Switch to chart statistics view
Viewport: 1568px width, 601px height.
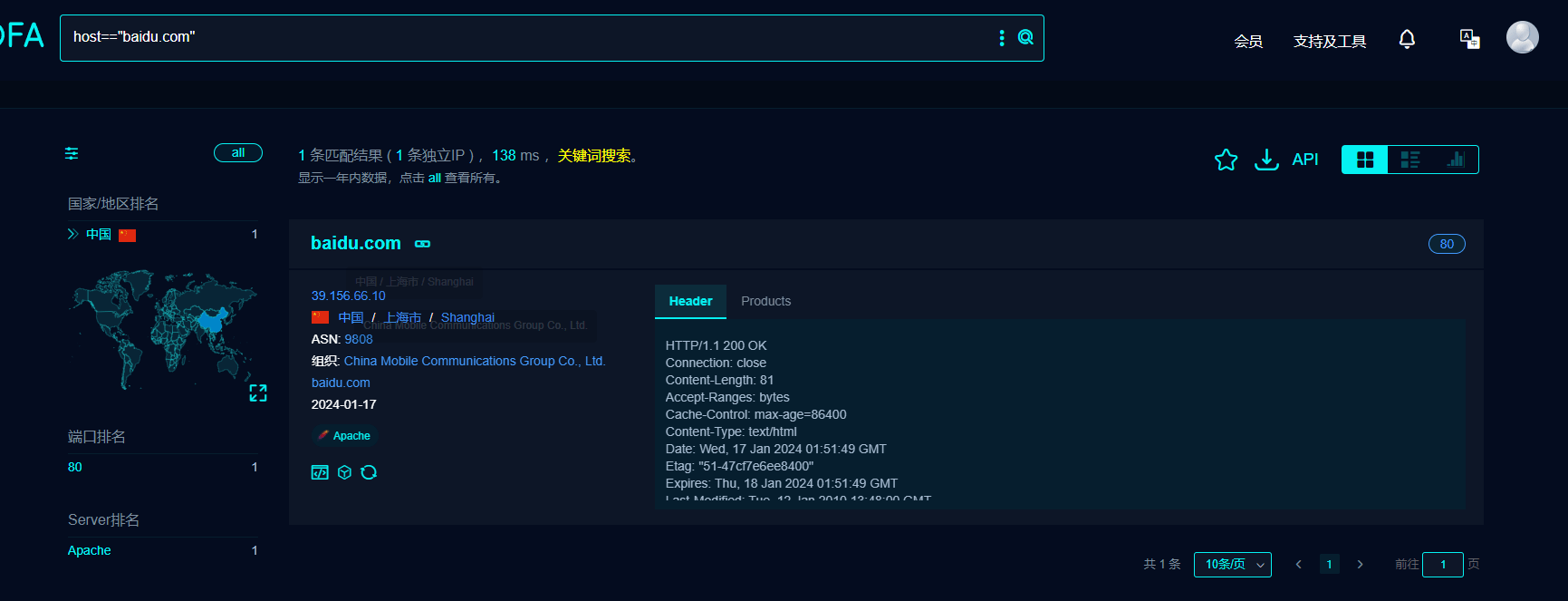click(1456, 160)
